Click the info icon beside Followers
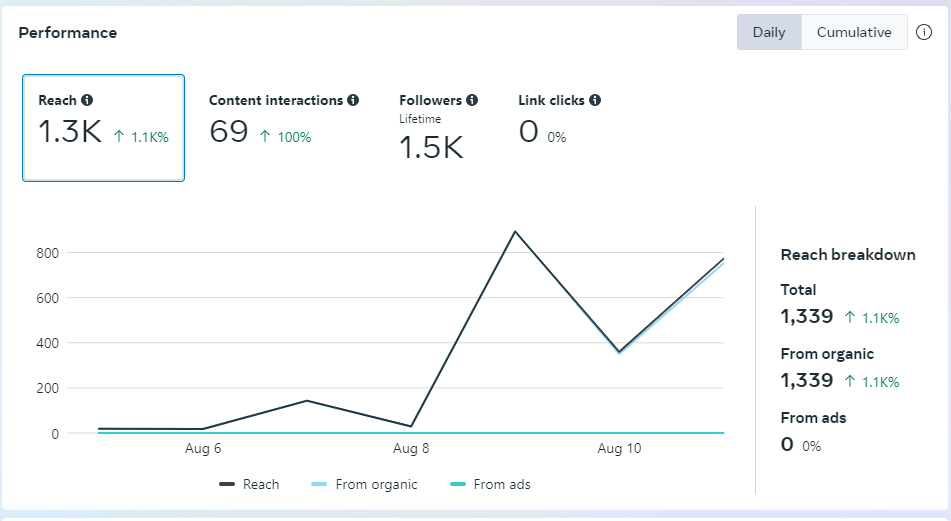Viewport: 951px width, 521px height. click(472, 100)
